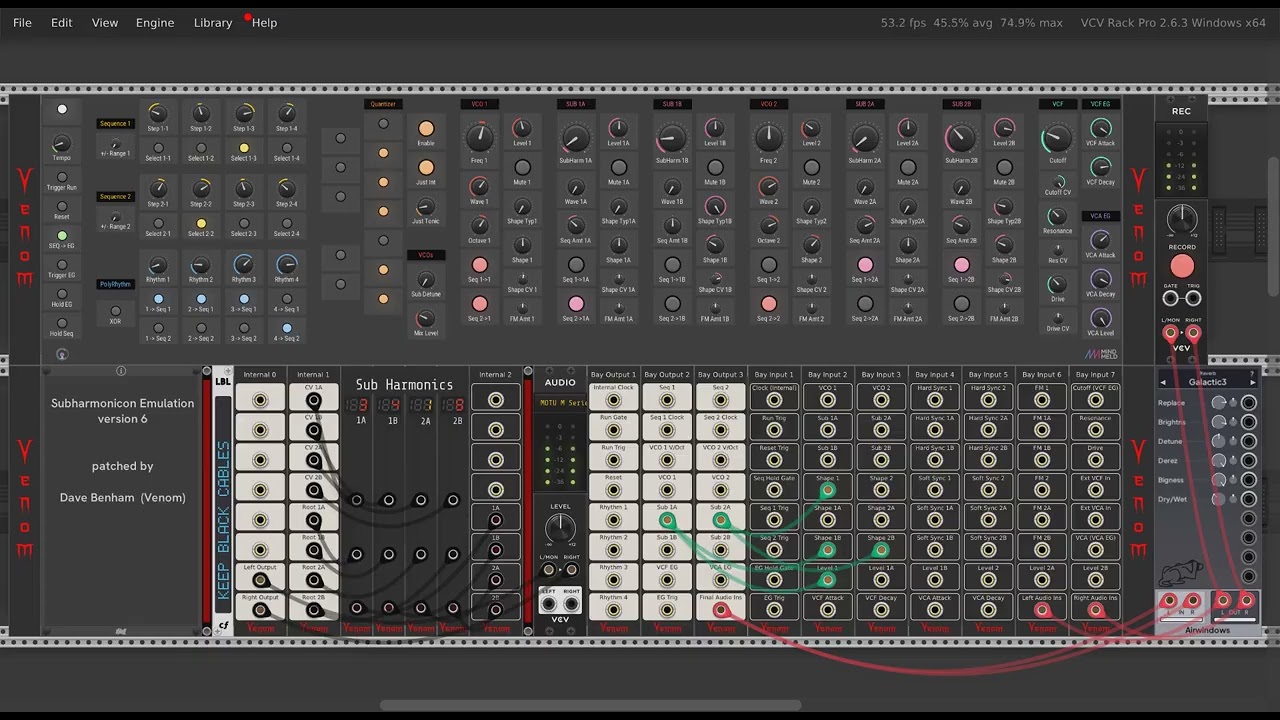
Task: Click the Octave 2 knob
Action: pyautogui.click(x=768, y=226)
